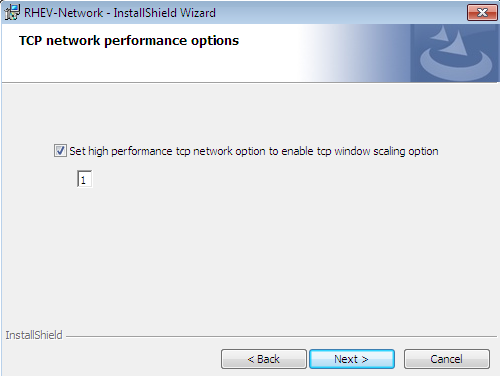
Task: Click the InstallShield label near the bottom
Action: point(34,335)
